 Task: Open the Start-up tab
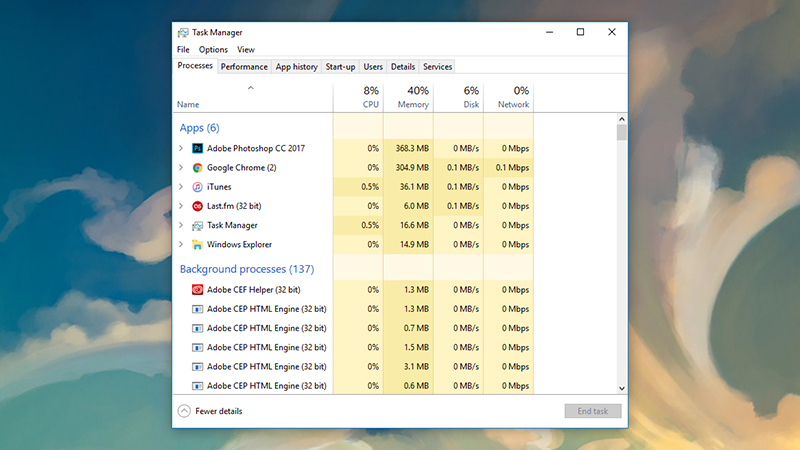tap(340, 67)
